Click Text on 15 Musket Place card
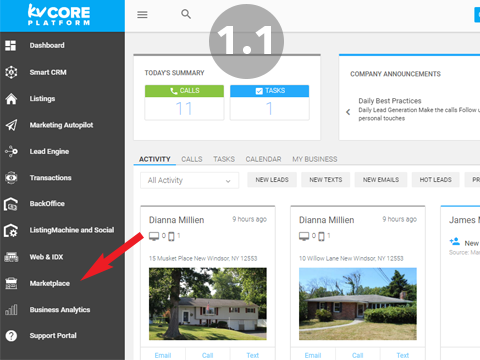 point(253,355)
